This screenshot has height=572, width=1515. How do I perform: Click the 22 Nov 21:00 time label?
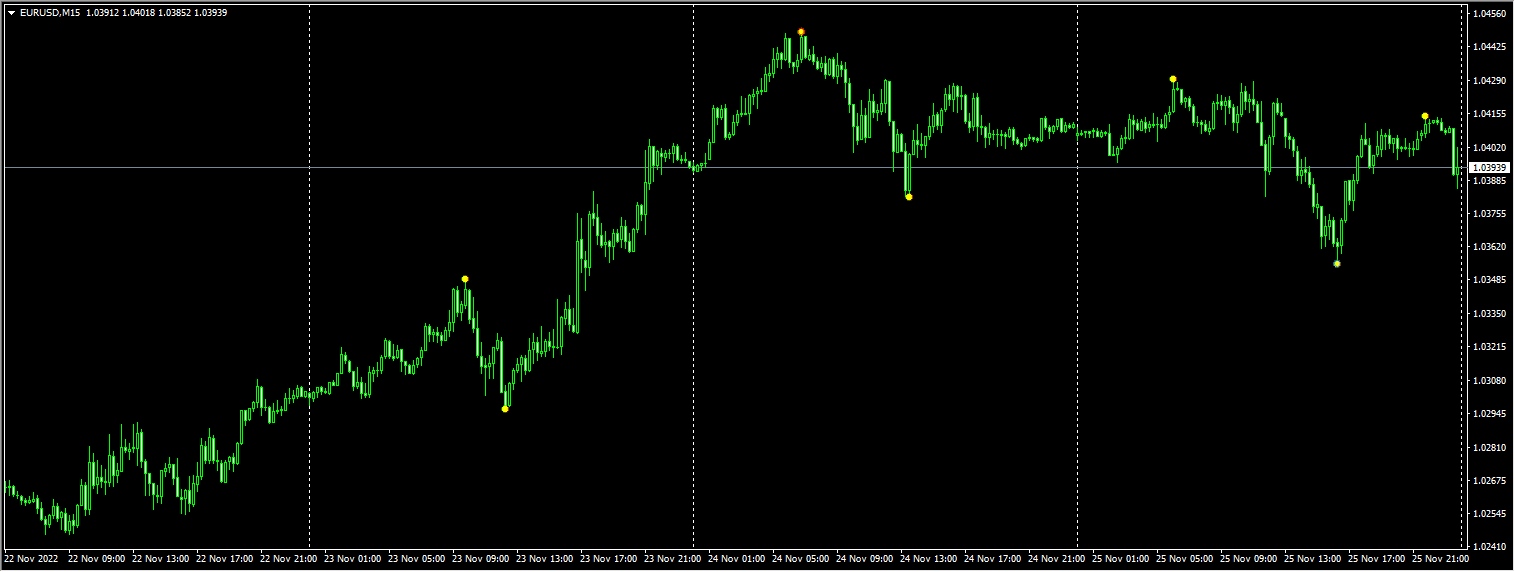(x=289, y=559)
